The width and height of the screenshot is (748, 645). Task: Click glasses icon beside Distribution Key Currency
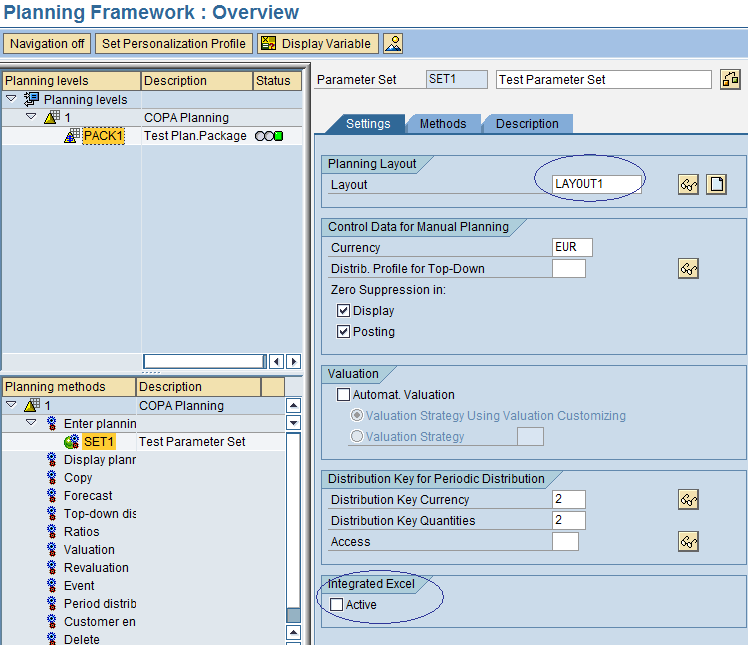tap(688, 499)
